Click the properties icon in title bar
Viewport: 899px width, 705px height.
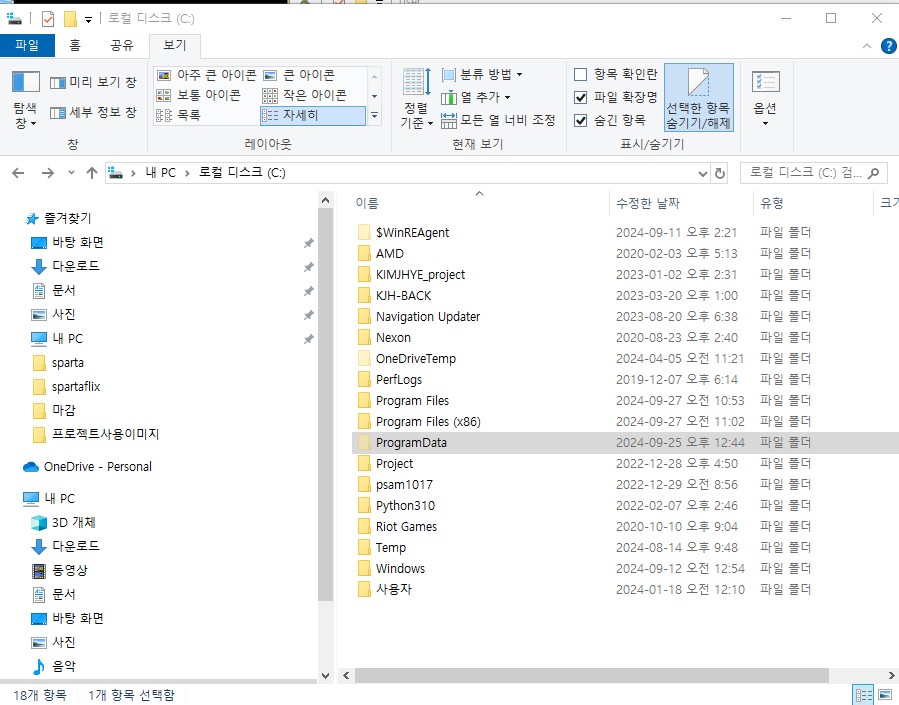coord(48,19)
